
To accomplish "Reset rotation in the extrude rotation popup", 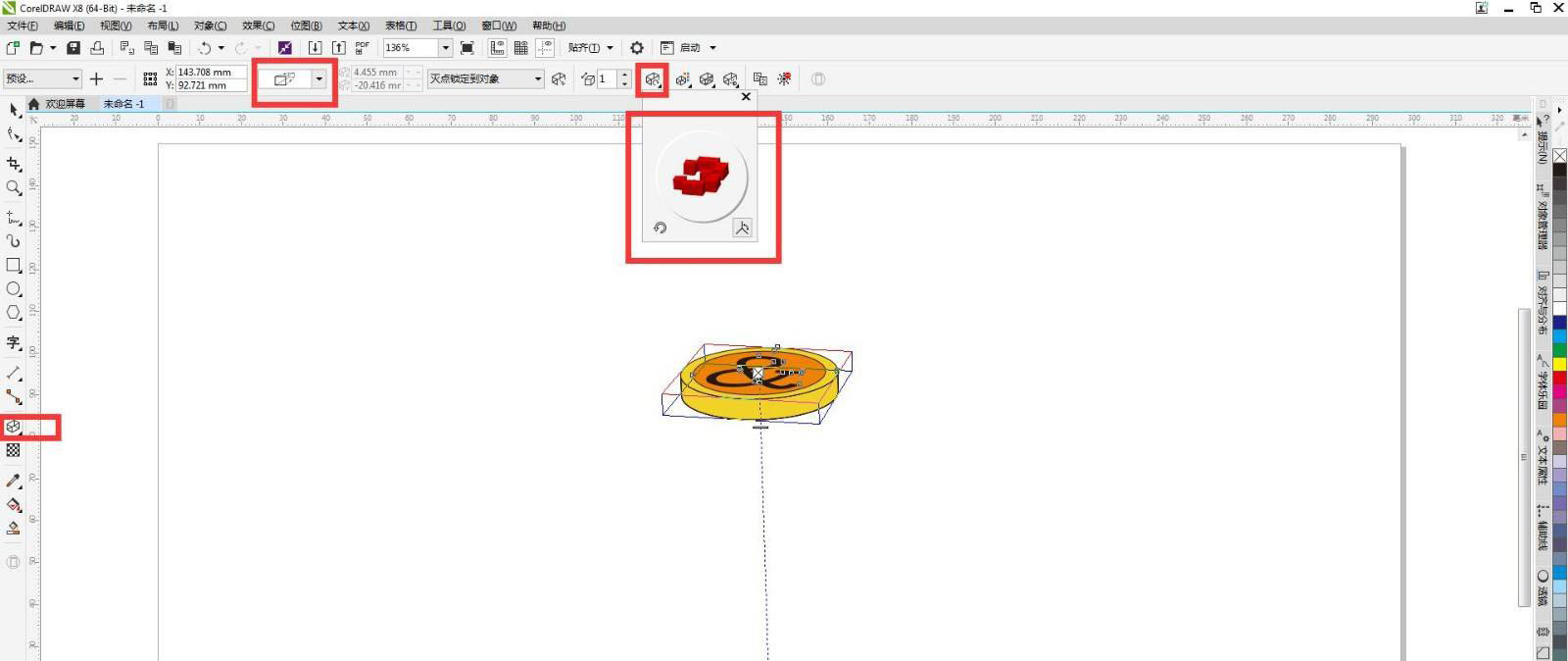I will pyautogui.click(x=660, y=228).
